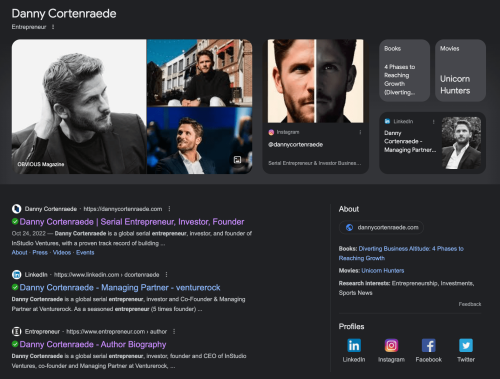Open the Instagram profile icon
The image size is (500, 379).
point(391,345)
